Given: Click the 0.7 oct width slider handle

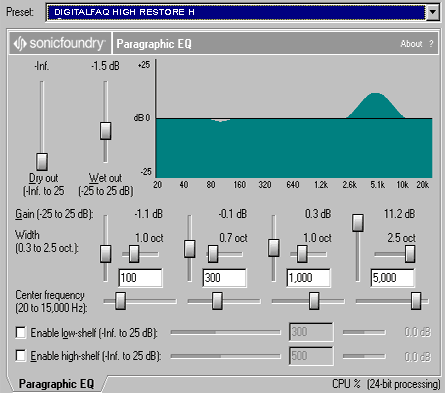Looking at the screenshot, I should tap(213, 254).
